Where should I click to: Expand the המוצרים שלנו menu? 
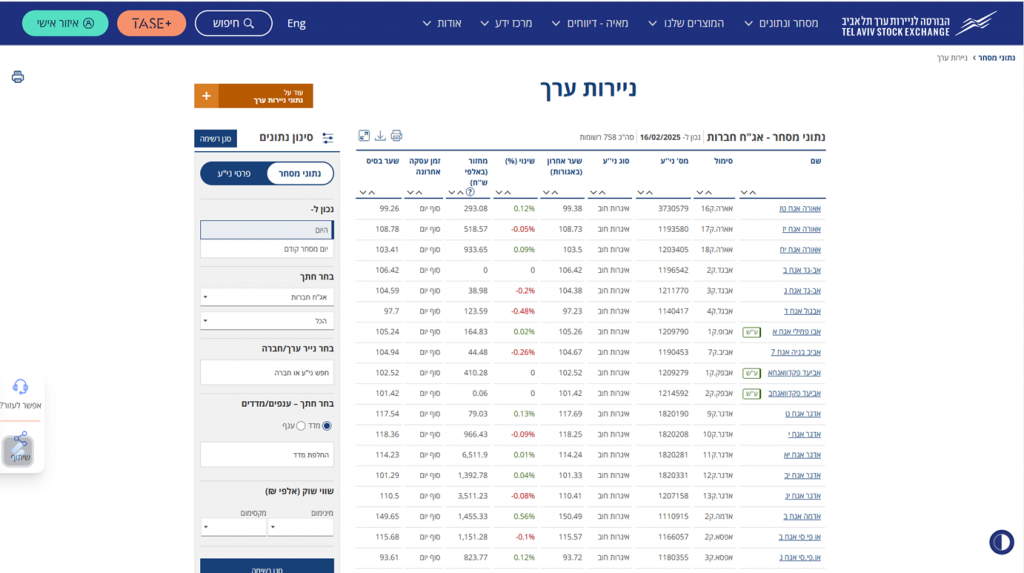(x=686, y=24)
